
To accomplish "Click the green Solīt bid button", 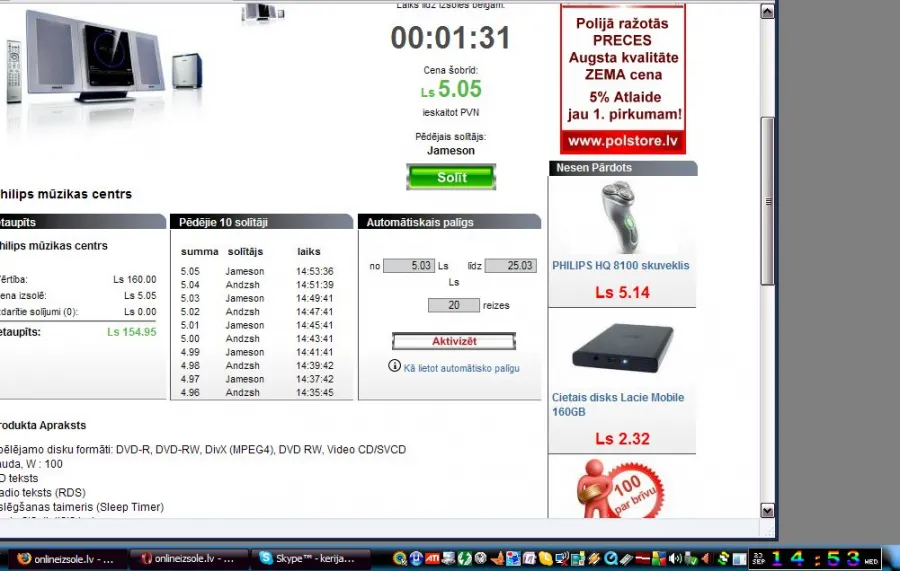I will click(x=451, y=177).
